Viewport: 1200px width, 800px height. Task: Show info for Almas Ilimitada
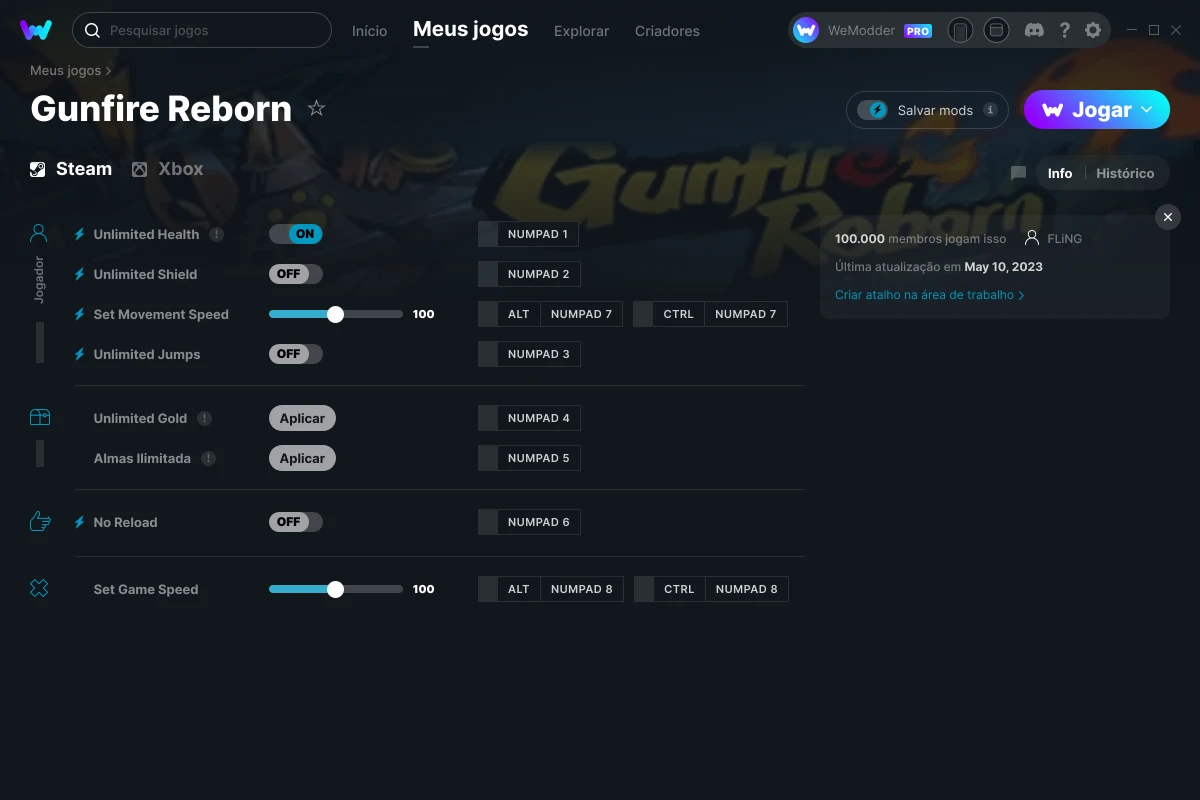(208, 458)
